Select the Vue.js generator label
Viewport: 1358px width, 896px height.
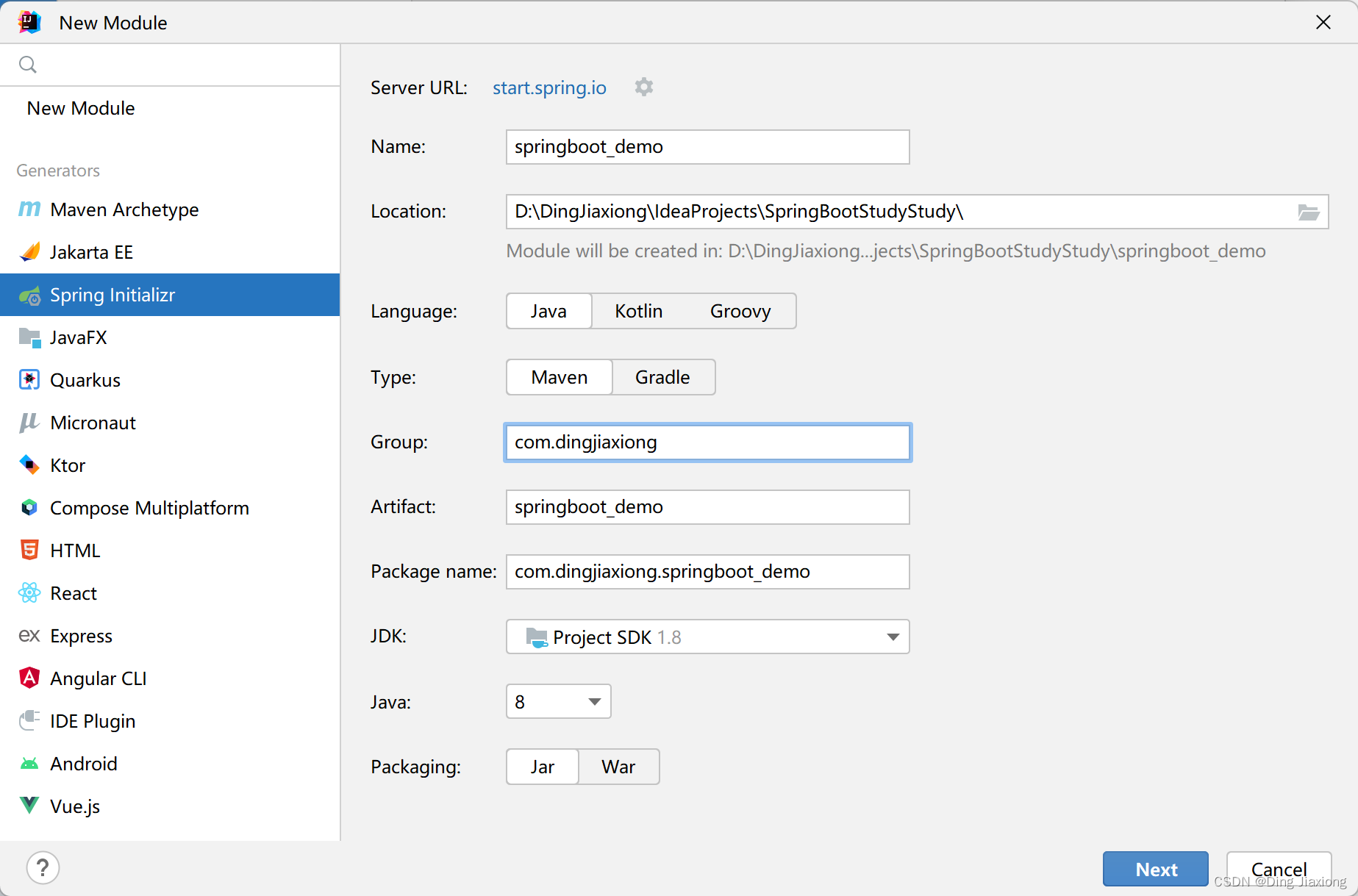pos(75,806)
